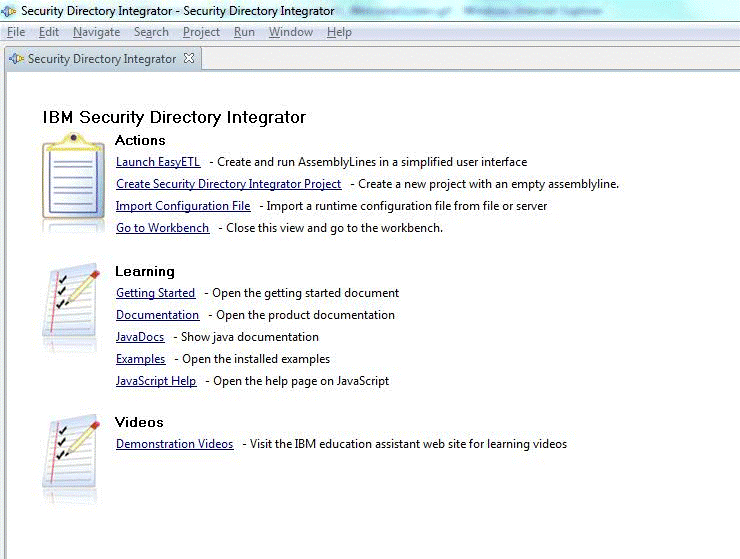Click the window title bar text
Screen dimensions: 740x559
177,10
